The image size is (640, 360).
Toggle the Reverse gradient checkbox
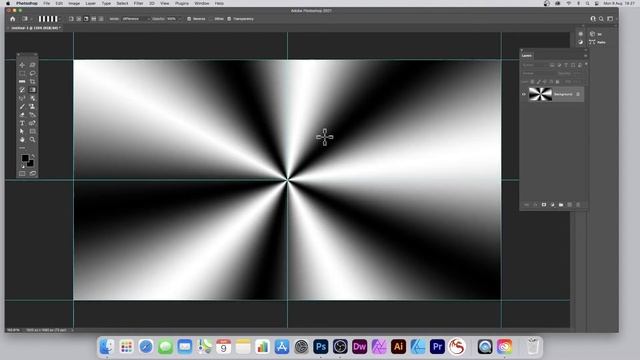[x=189, y=19]
